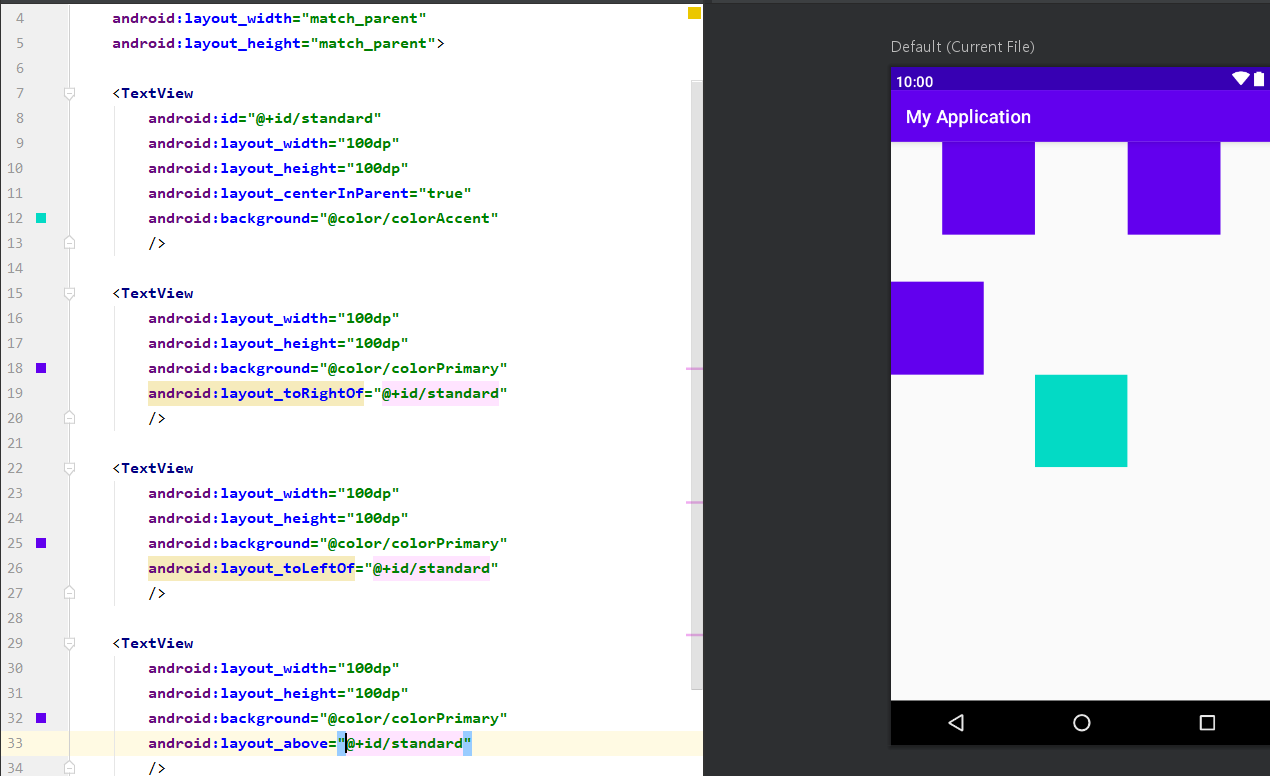Click the "match_parent" value on line 5
This screenshot has height=776, width=1270.
coord(373,43)
